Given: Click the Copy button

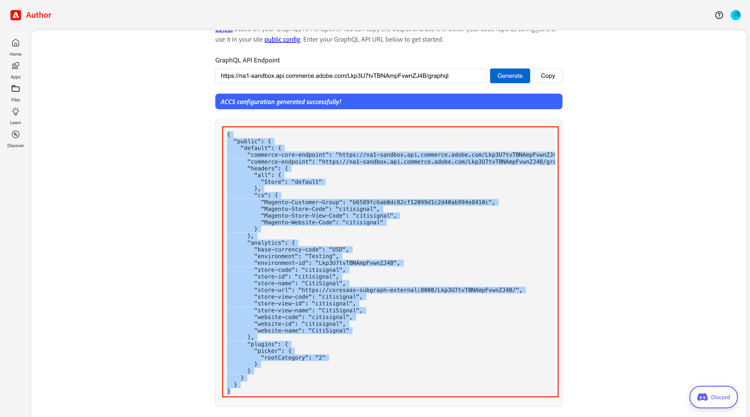Looking at the screenshot, I should point(548,76).
